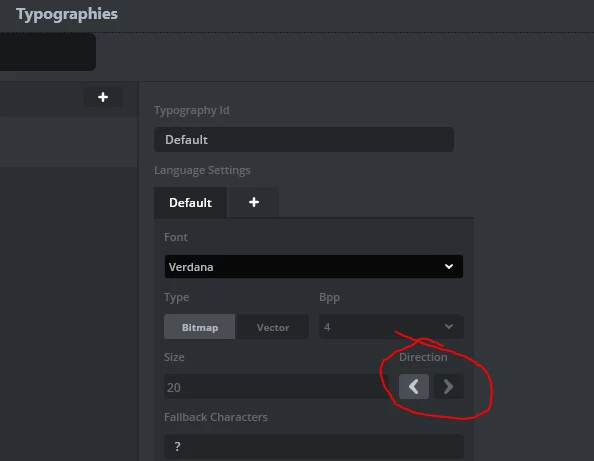Switch to the Default language tab

pos(190,203)
